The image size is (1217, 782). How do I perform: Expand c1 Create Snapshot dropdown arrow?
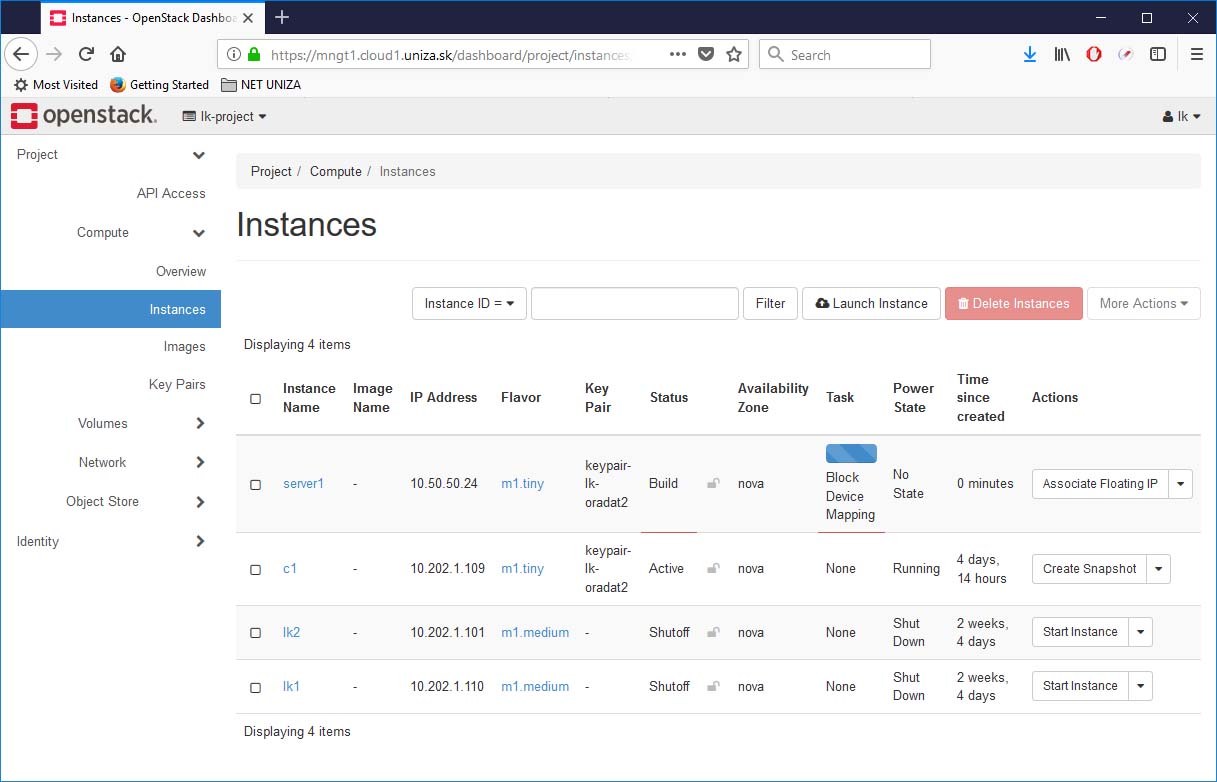tap(1159, 569)
